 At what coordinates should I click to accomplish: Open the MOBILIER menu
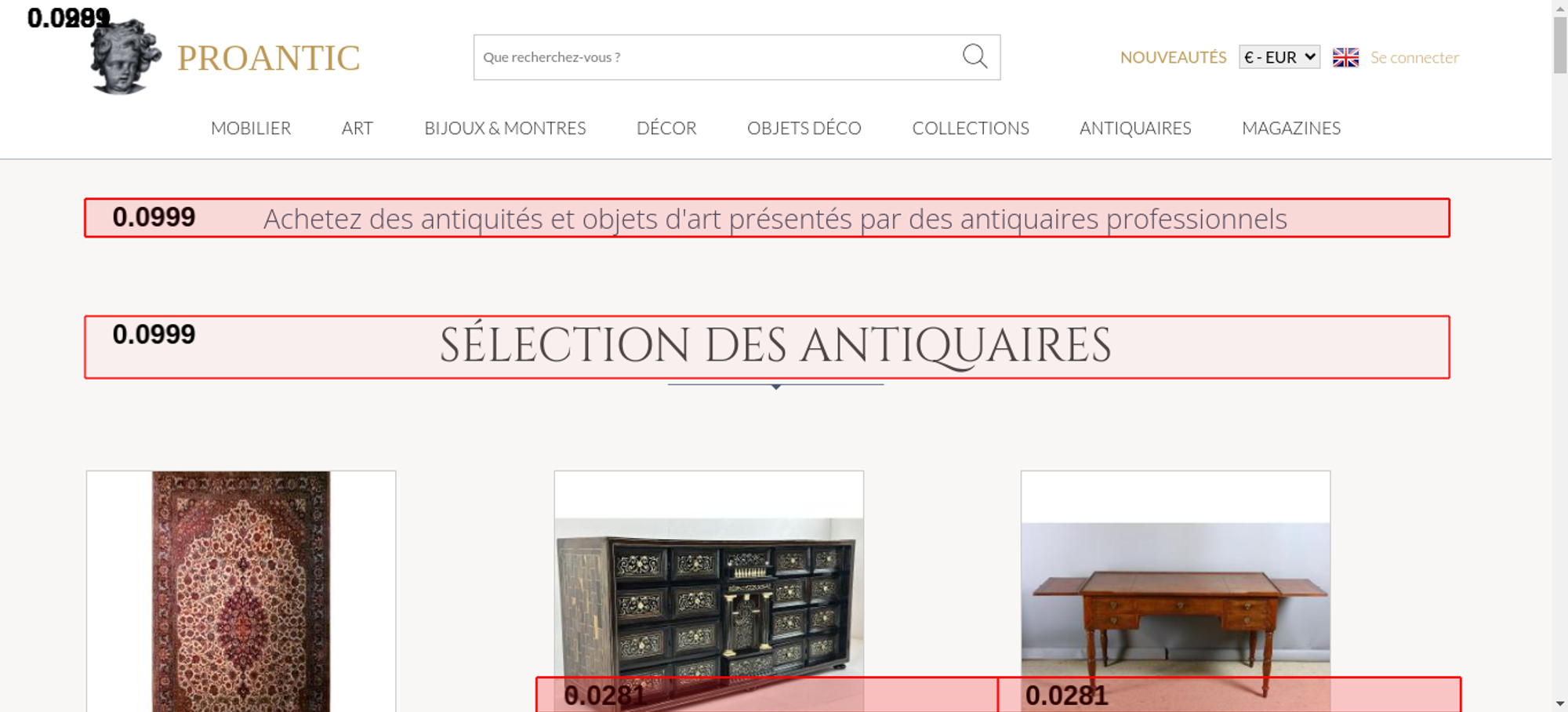pos(251,128)
